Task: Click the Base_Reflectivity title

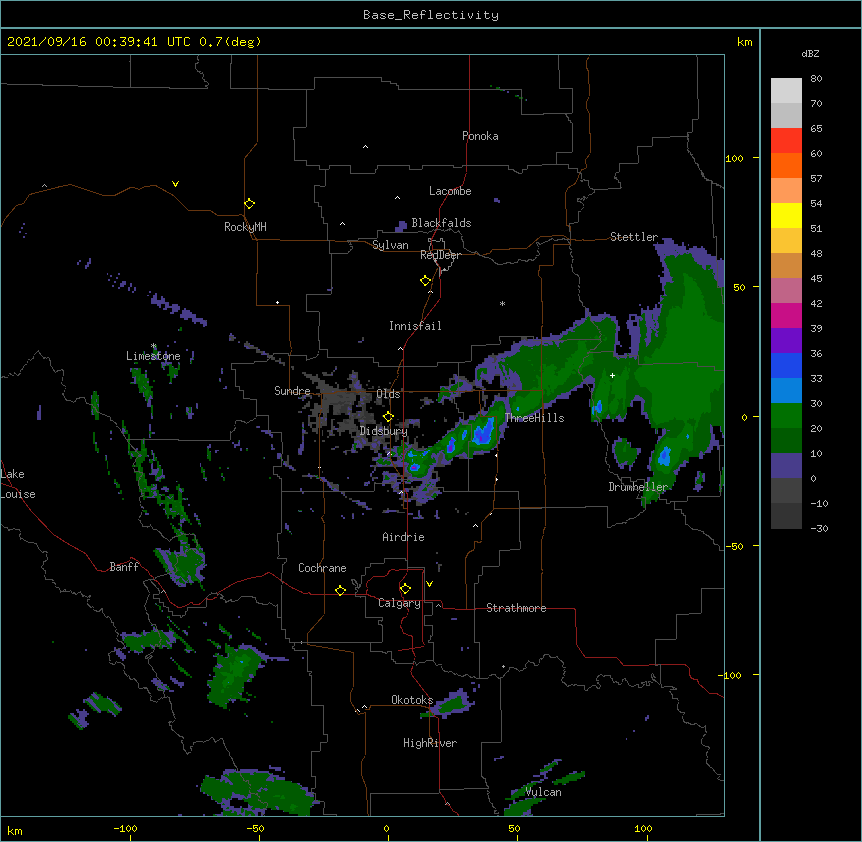Action: [x=431, y=15]
